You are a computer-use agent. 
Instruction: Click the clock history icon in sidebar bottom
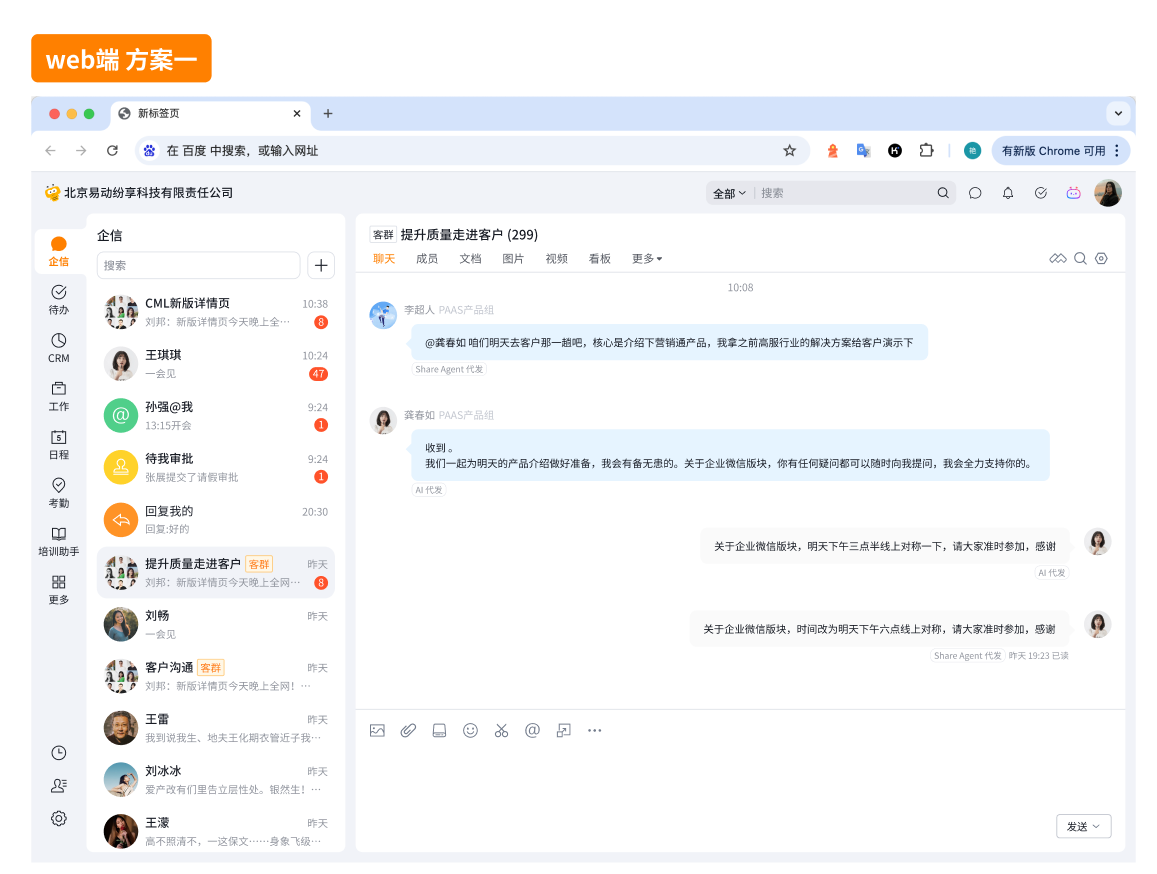(x=59, y=753)
